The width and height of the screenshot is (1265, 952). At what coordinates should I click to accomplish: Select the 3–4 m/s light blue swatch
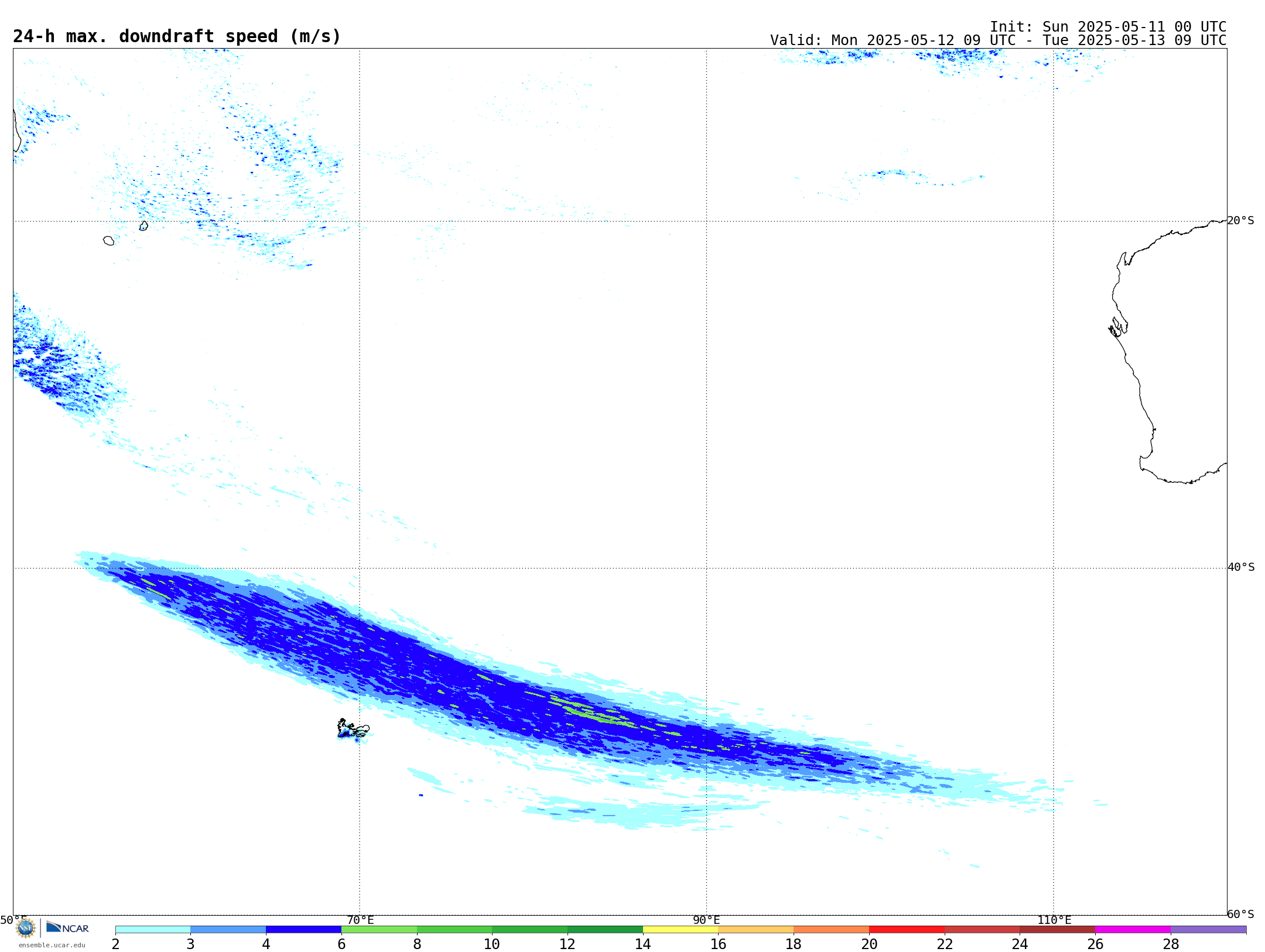coord(228,929)
